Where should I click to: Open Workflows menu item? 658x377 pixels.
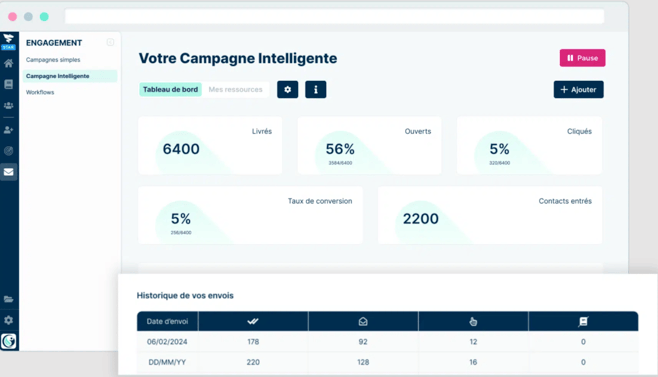40,92
